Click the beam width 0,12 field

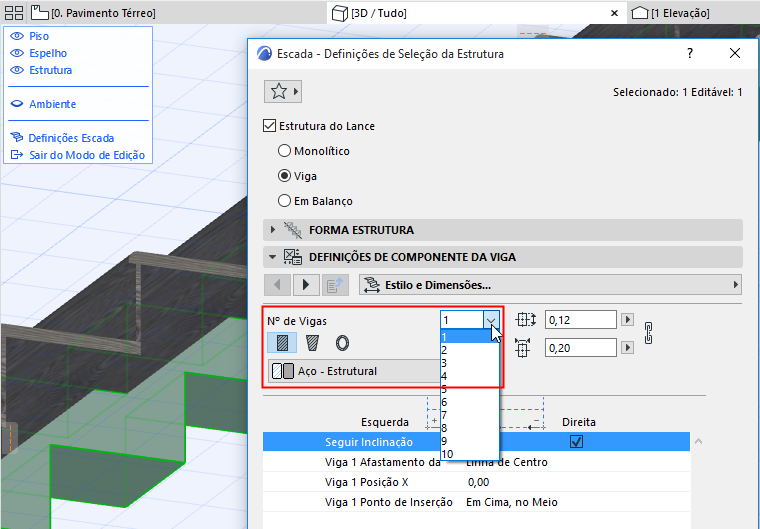pyautogui.click(x=581, y=320)
